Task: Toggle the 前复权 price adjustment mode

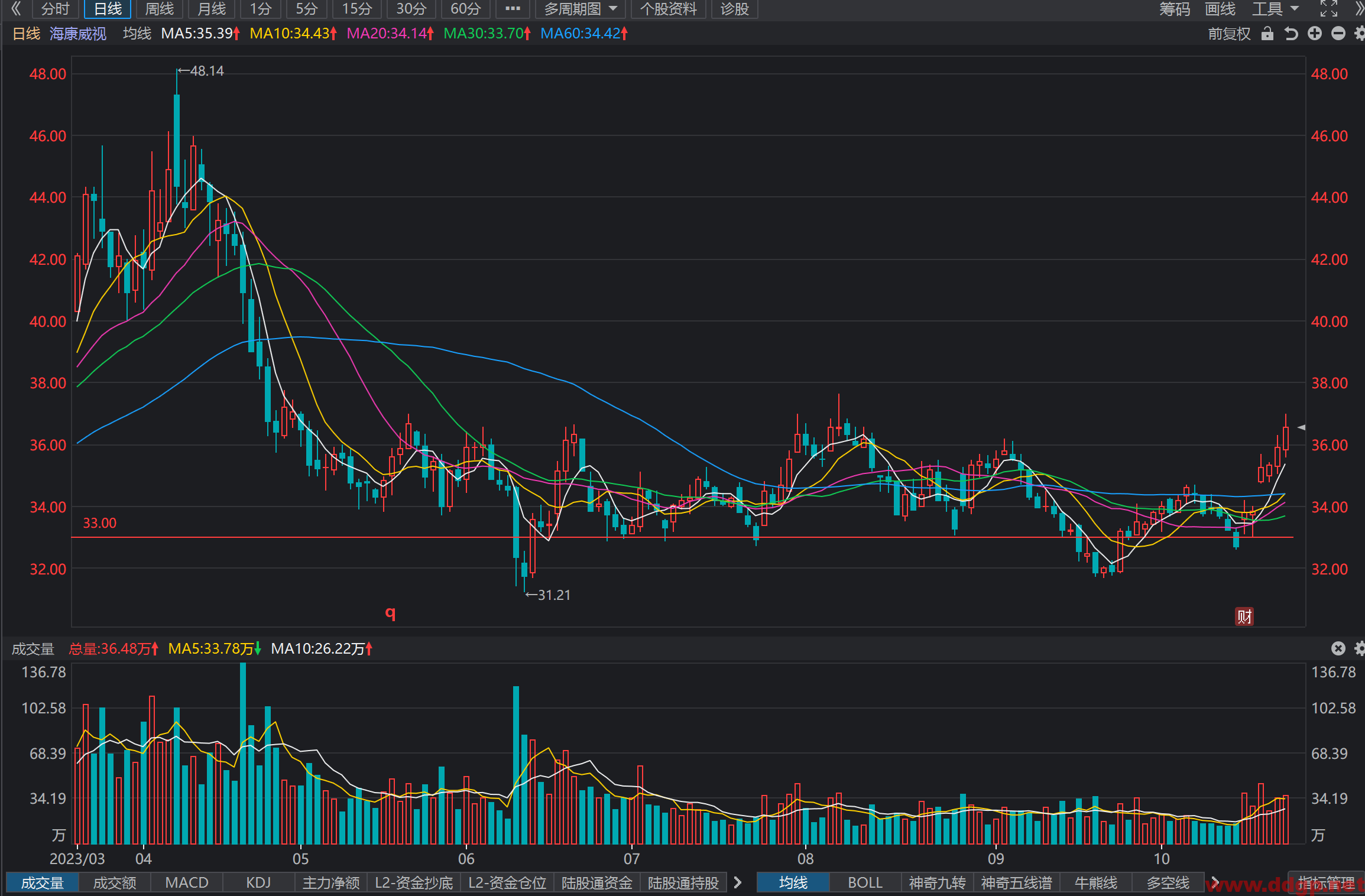Action: [x=1229, y=34]
